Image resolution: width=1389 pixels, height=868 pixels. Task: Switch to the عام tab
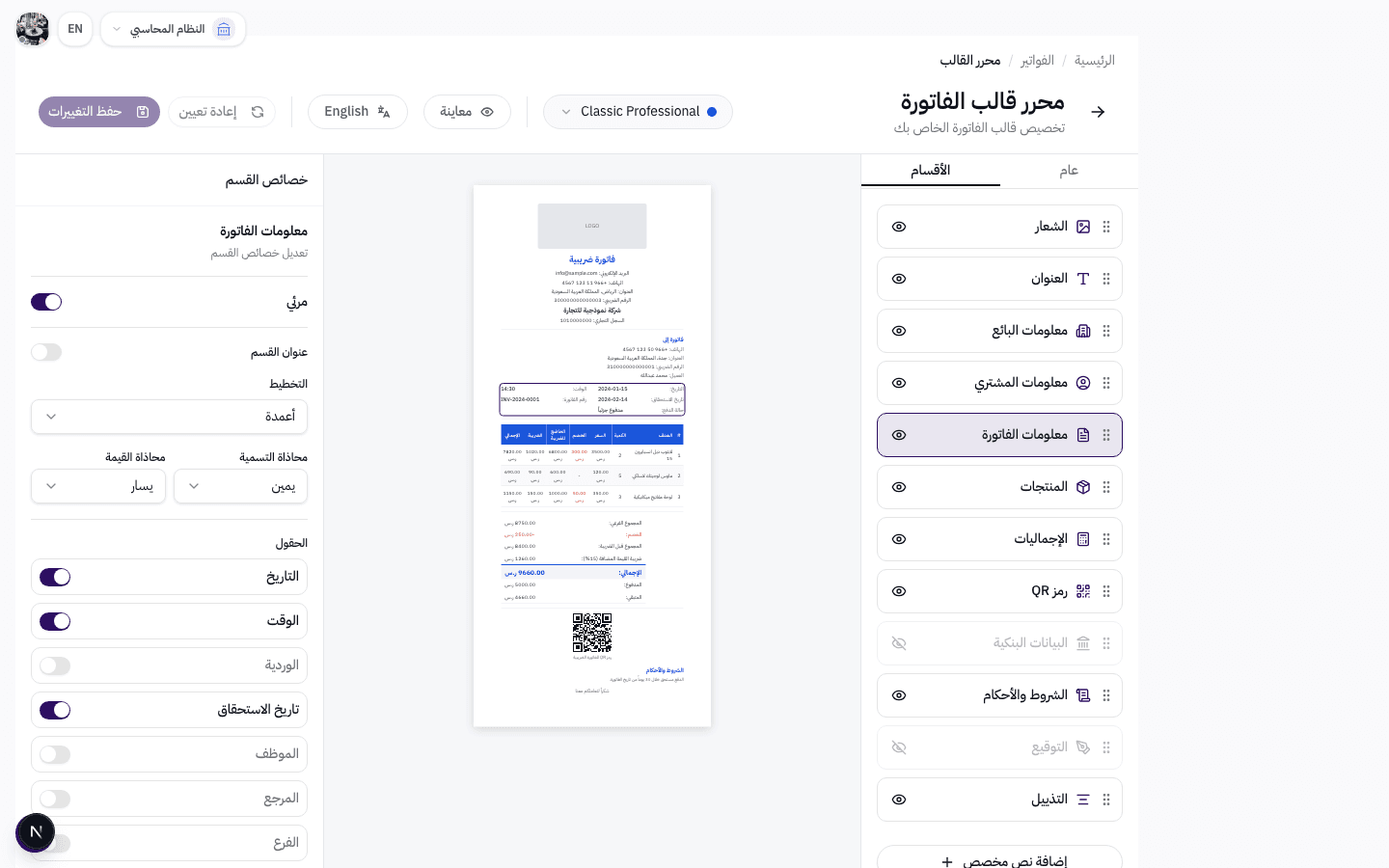1069,170
